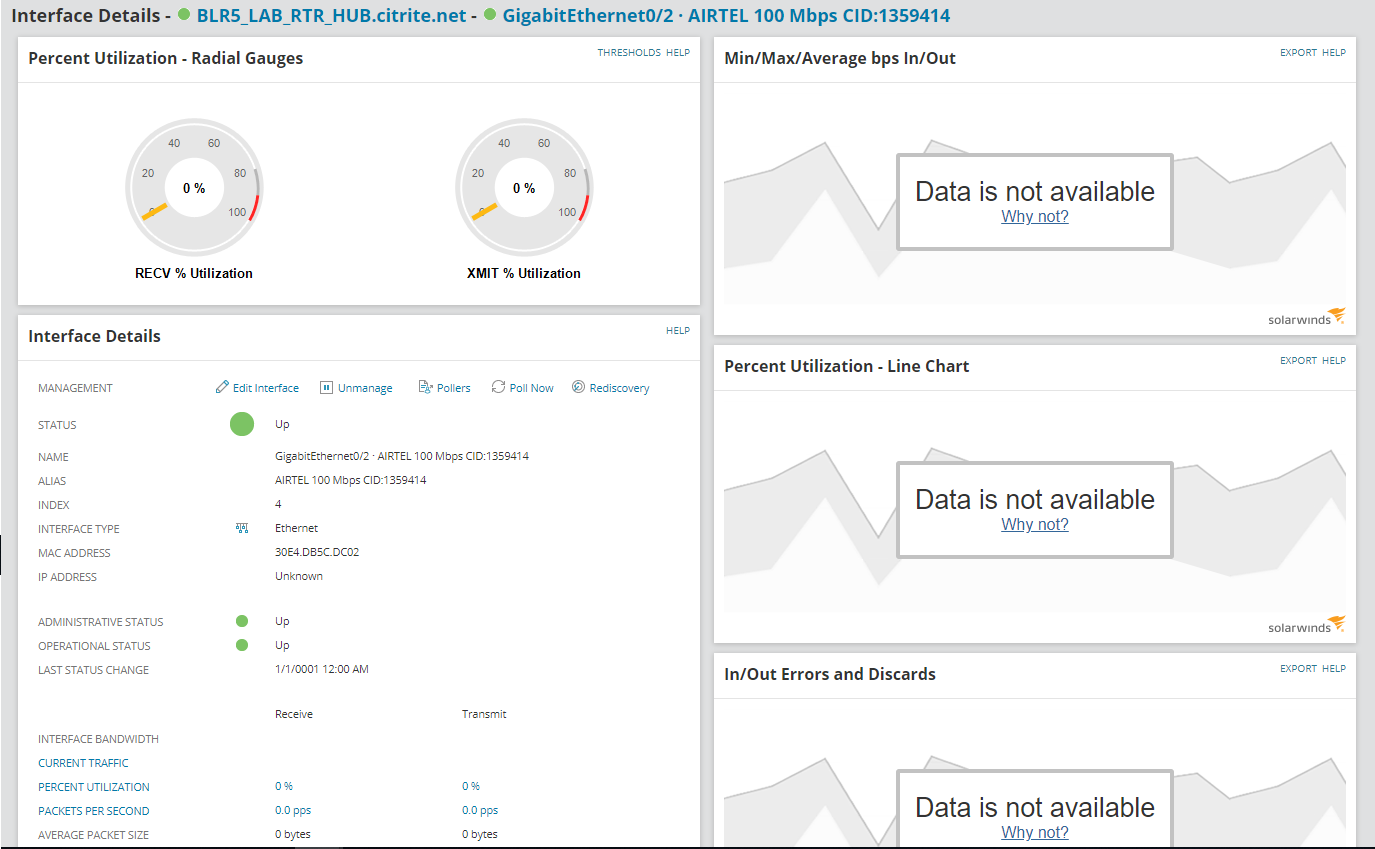Click the Unmanage pause icon

pos(326,387)
